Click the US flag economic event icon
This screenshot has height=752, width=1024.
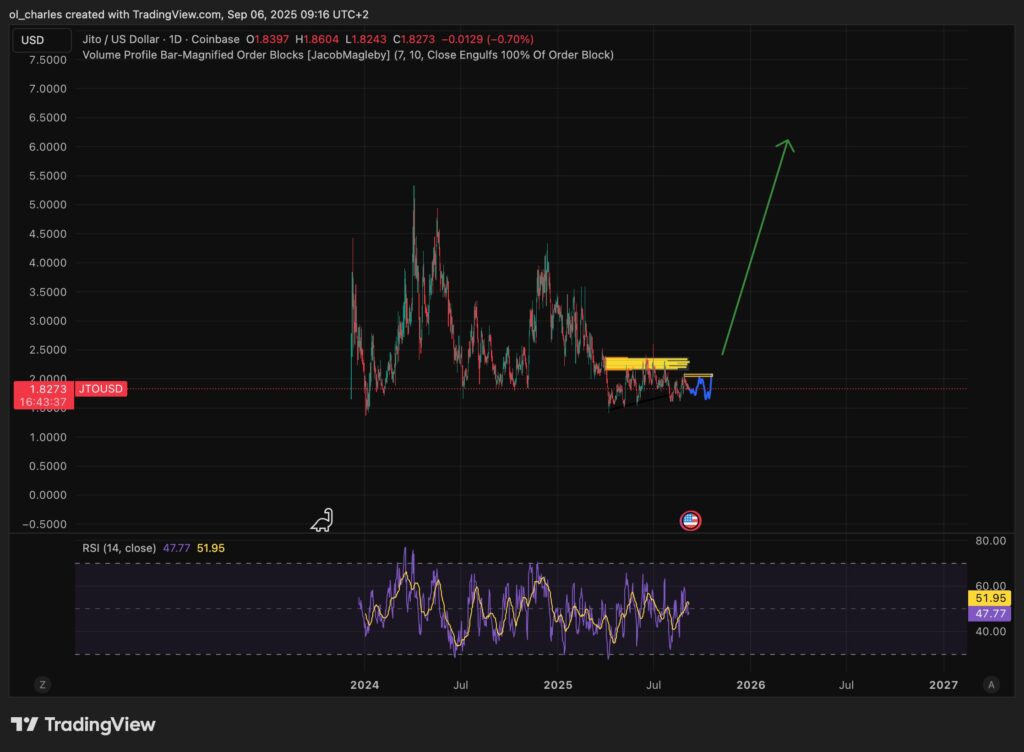tap(690, 520)
